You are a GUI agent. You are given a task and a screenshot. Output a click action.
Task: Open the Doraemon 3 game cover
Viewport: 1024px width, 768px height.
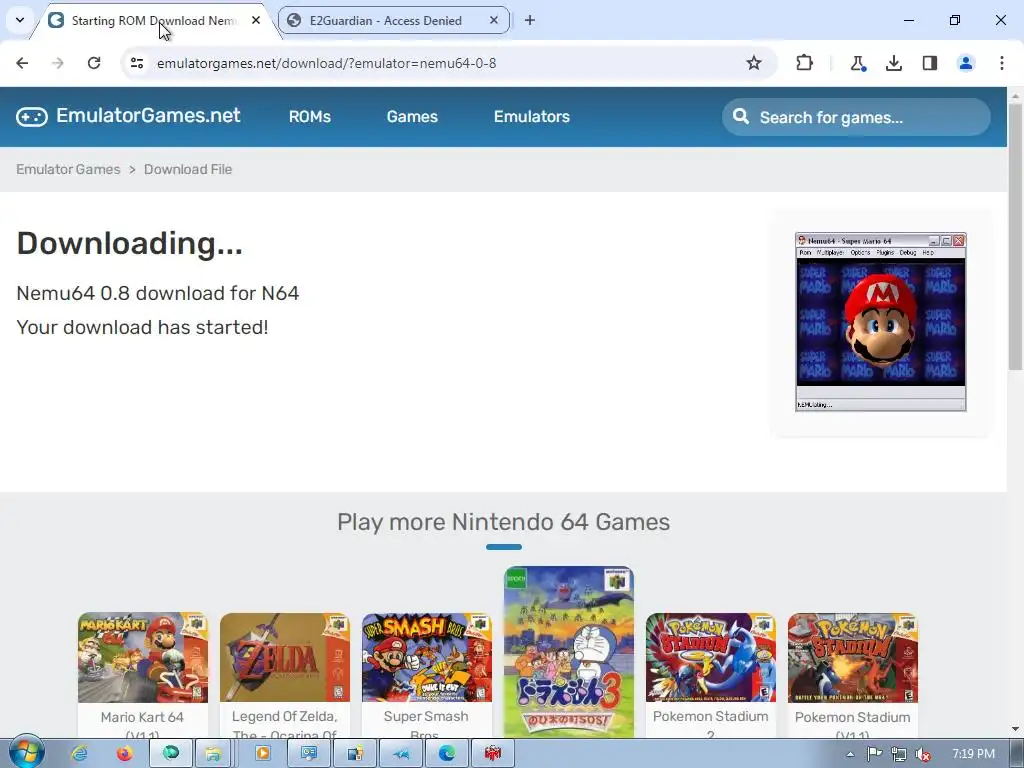click(x=569, y=652)
